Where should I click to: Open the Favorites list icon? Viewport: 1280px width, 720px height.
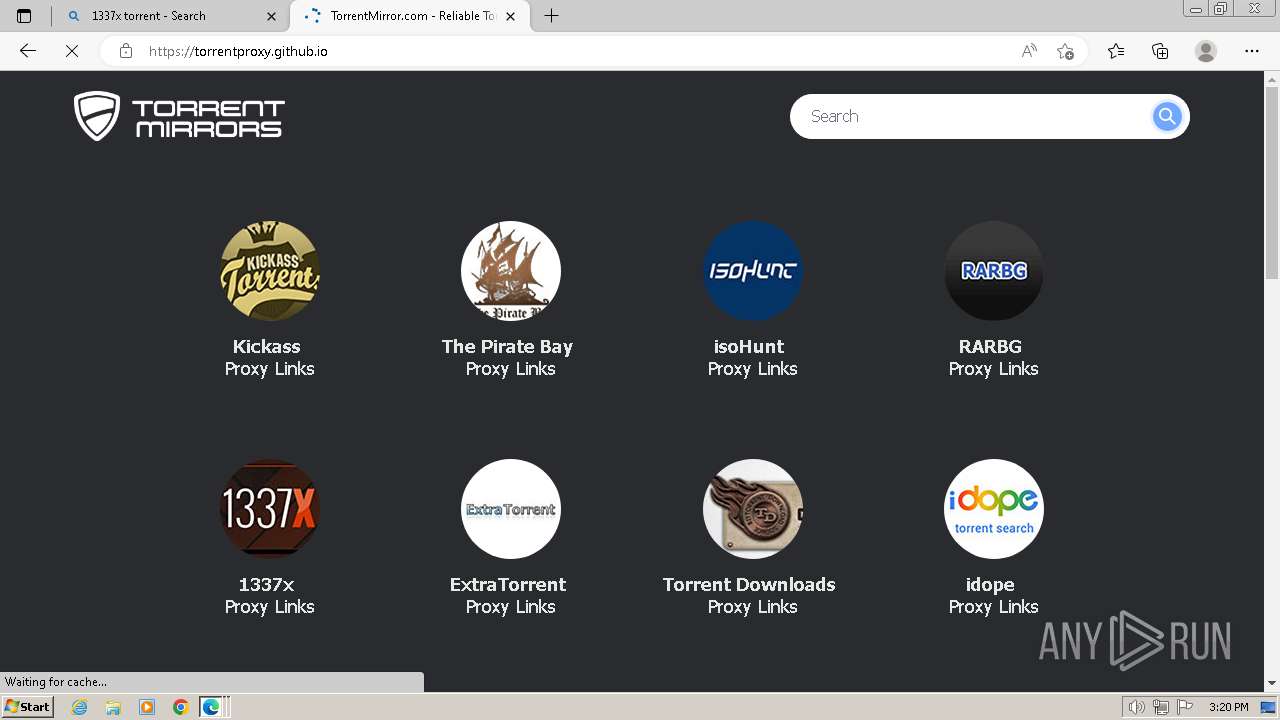(x=1116, y=51)
